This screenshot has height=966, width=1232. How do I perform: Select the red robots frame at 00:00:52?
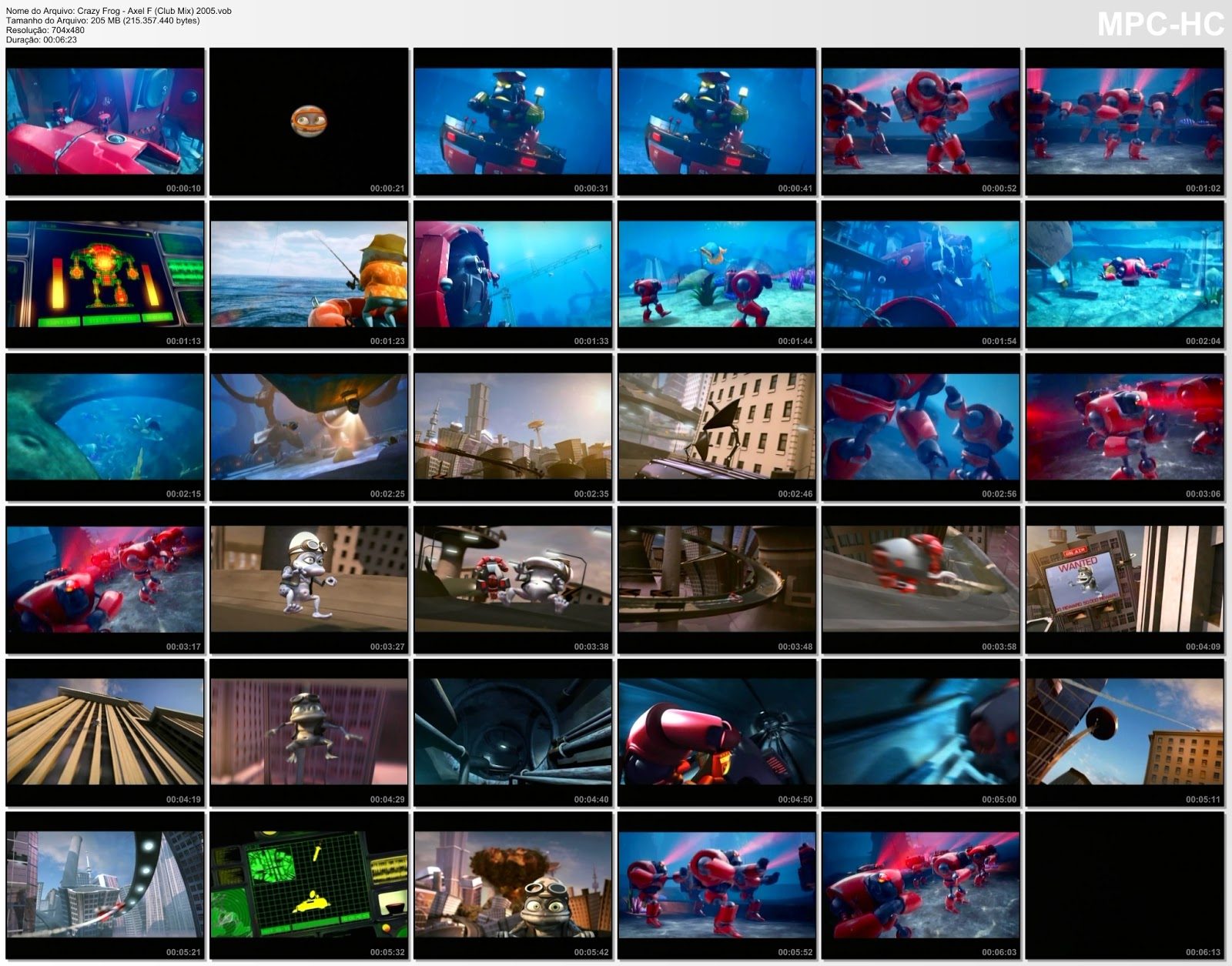pos(921,122)
